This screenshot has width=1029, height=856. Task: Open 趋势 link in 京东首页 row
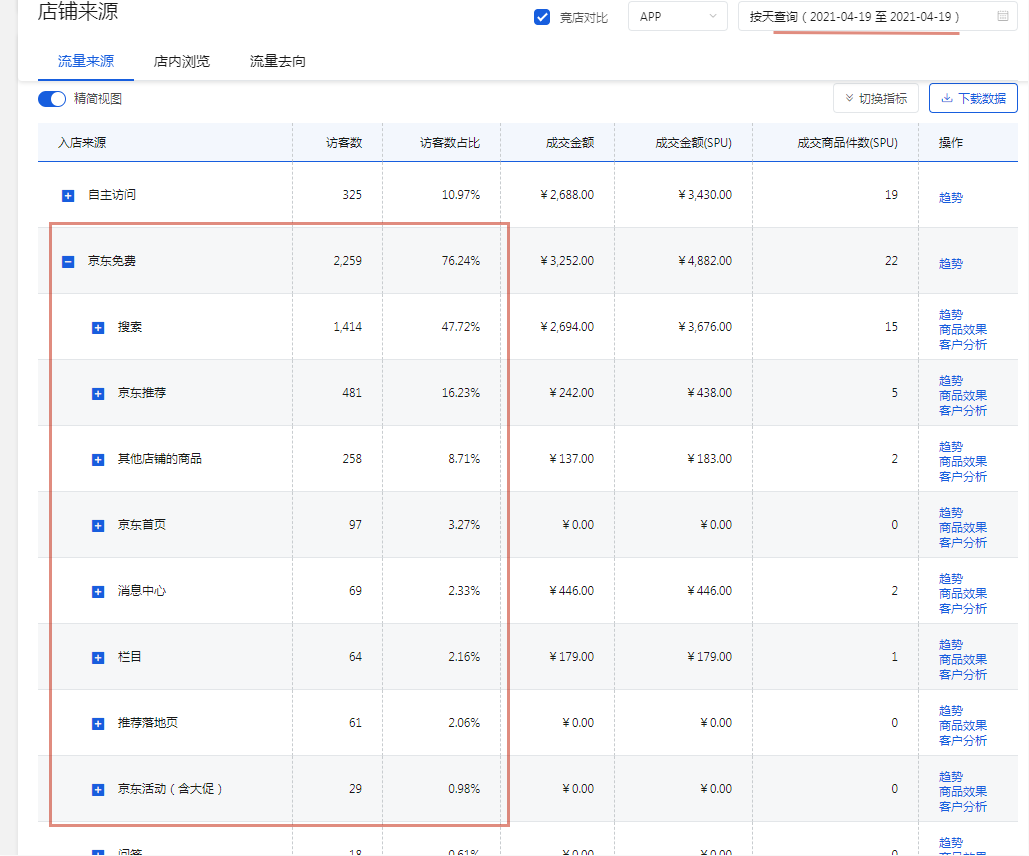[951, 513]
